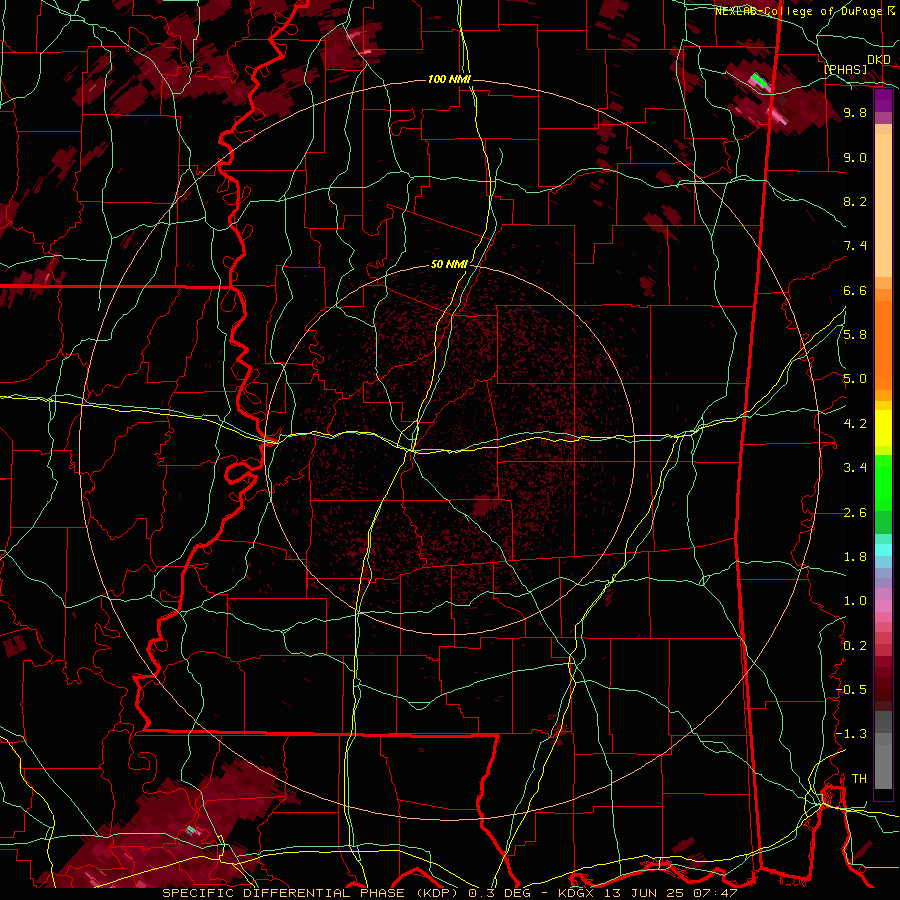
Task: Click the "DKD" legend heading
Action: [x=879, y=60]
